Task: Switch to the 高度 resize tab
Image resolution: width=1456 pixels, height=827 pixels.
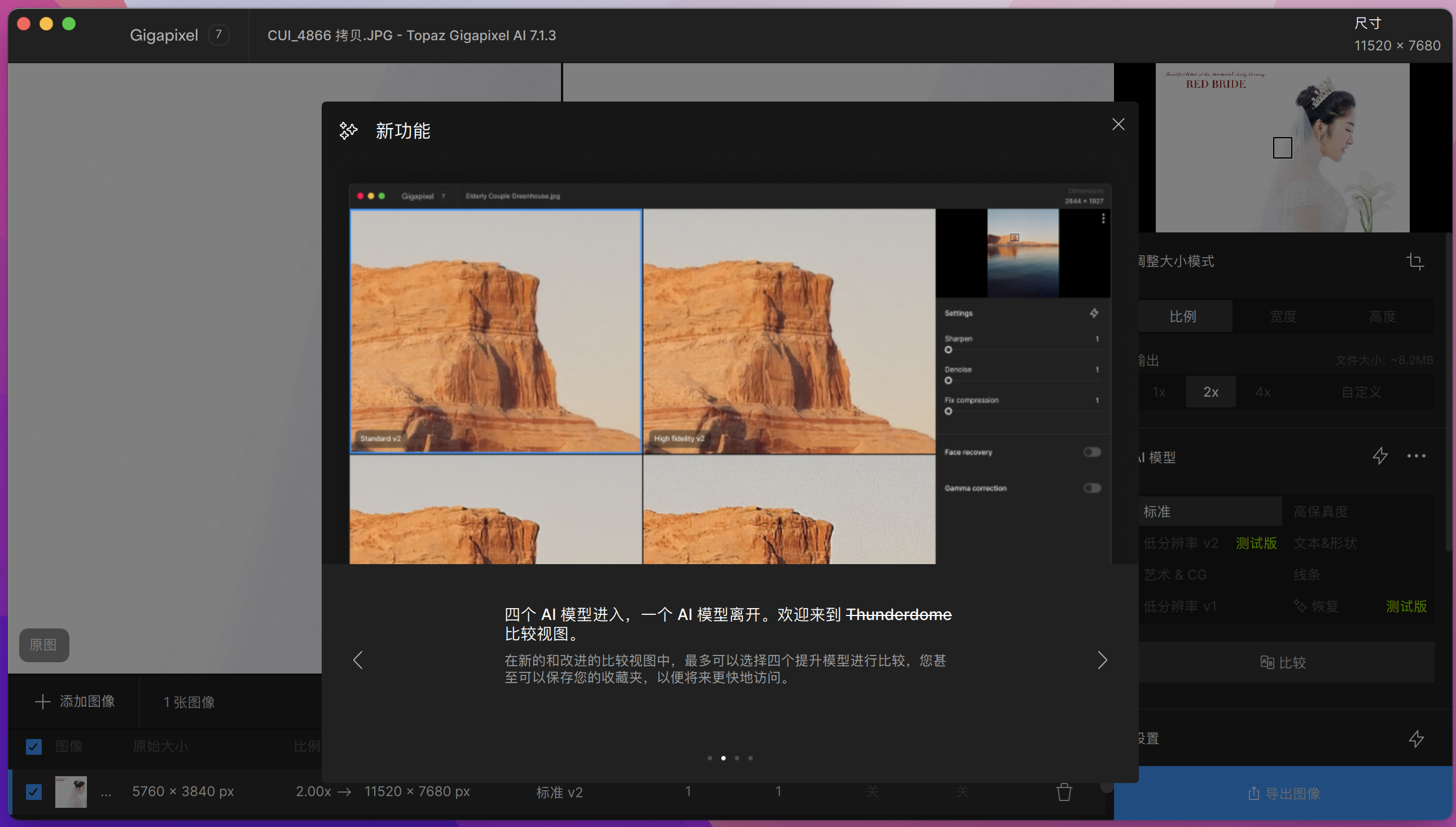Action: point(1382,316)
